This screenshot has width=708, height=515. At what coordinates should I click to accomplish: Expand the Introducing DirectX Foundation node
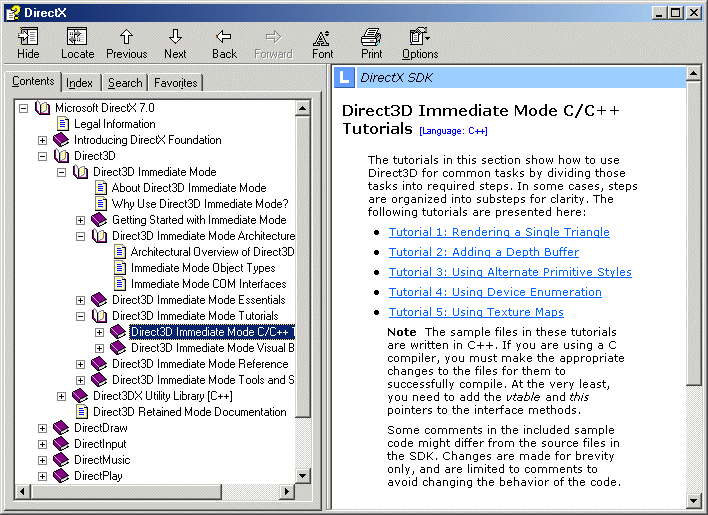42,140
